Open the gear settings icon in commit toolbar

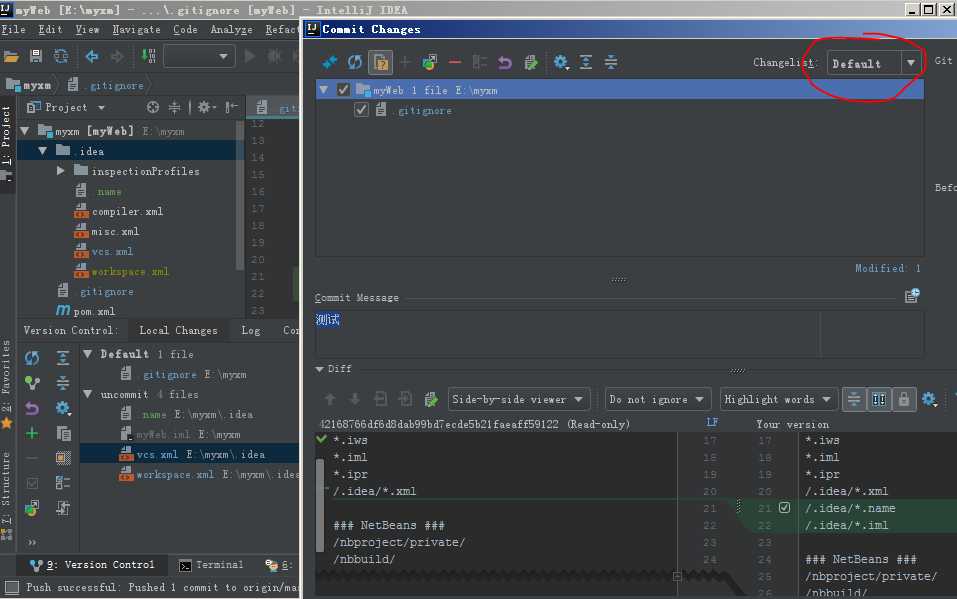point(561,62)
